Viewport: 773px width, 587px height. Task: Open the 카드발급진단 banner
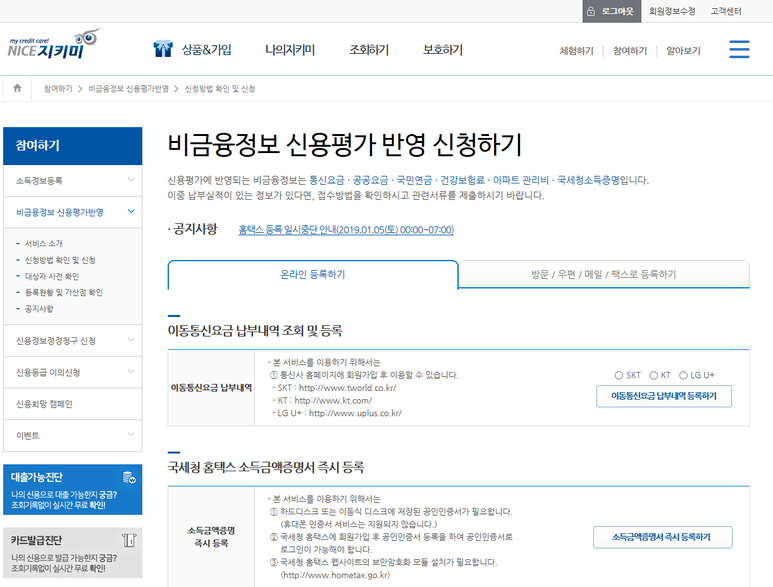[x=72, y=552]
